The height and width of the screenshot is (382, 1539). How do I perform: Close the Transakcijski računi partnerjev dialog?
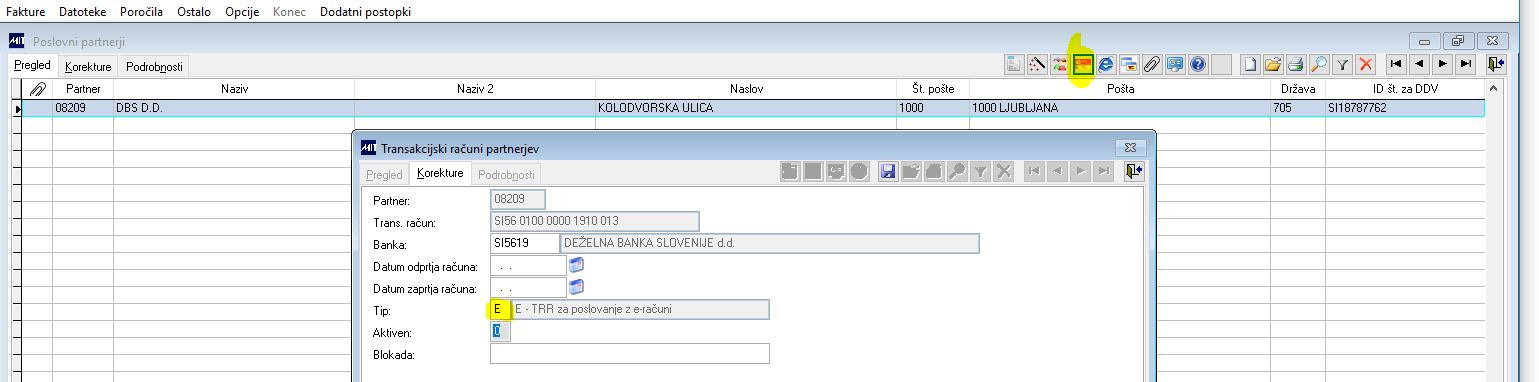point(1130,147)
